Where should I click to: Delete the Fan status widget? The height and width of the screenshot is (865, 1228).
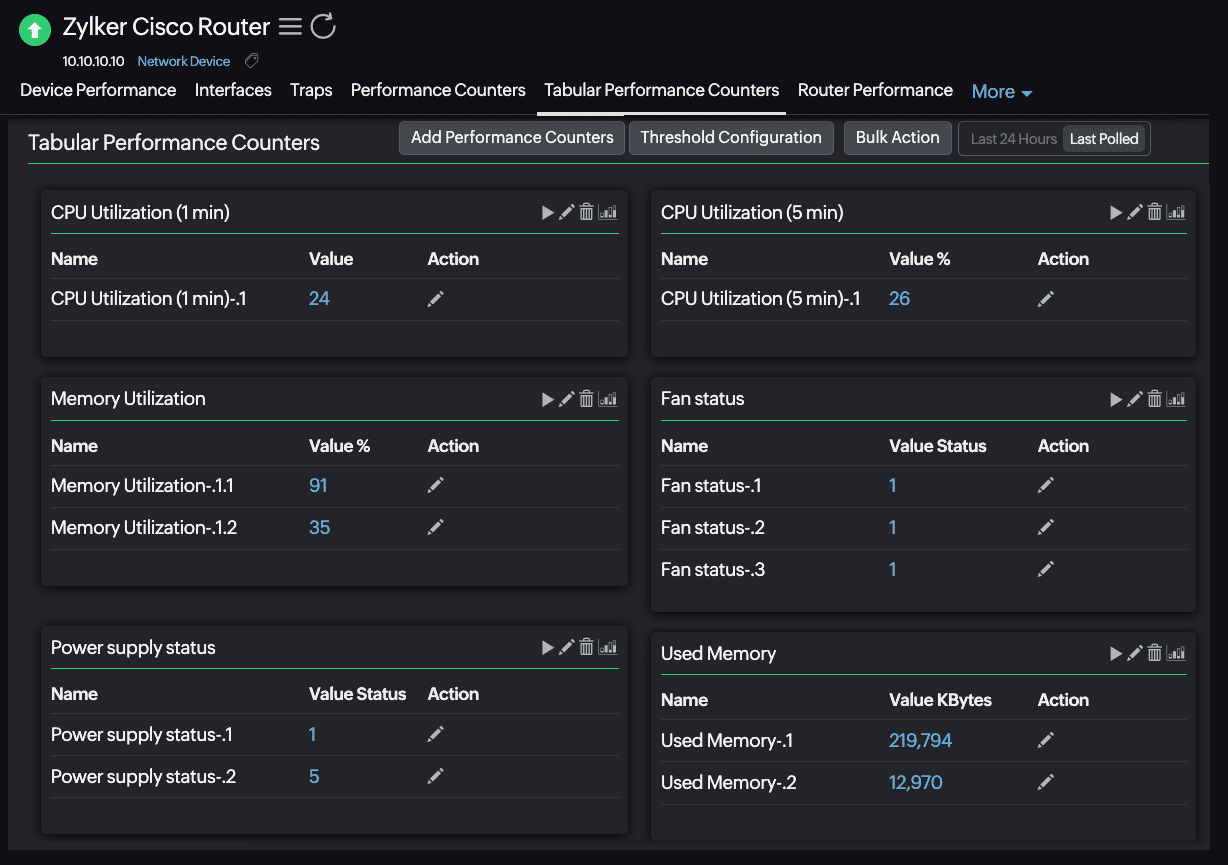pyautogui.click(x=1155, y=398)
